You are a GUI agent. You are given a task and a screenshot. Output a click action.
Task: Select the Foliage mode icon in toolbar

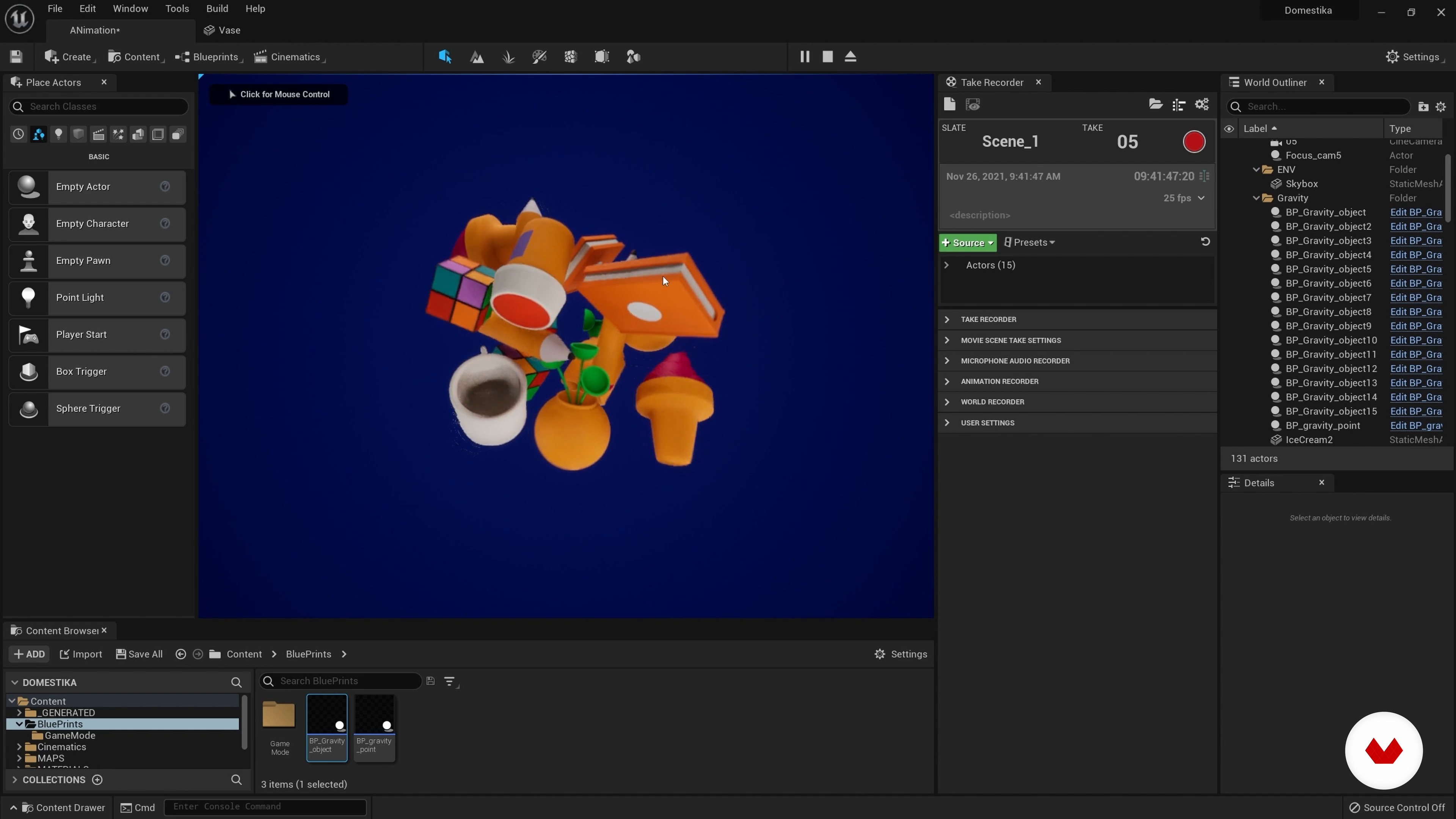[x=508, y=57]
